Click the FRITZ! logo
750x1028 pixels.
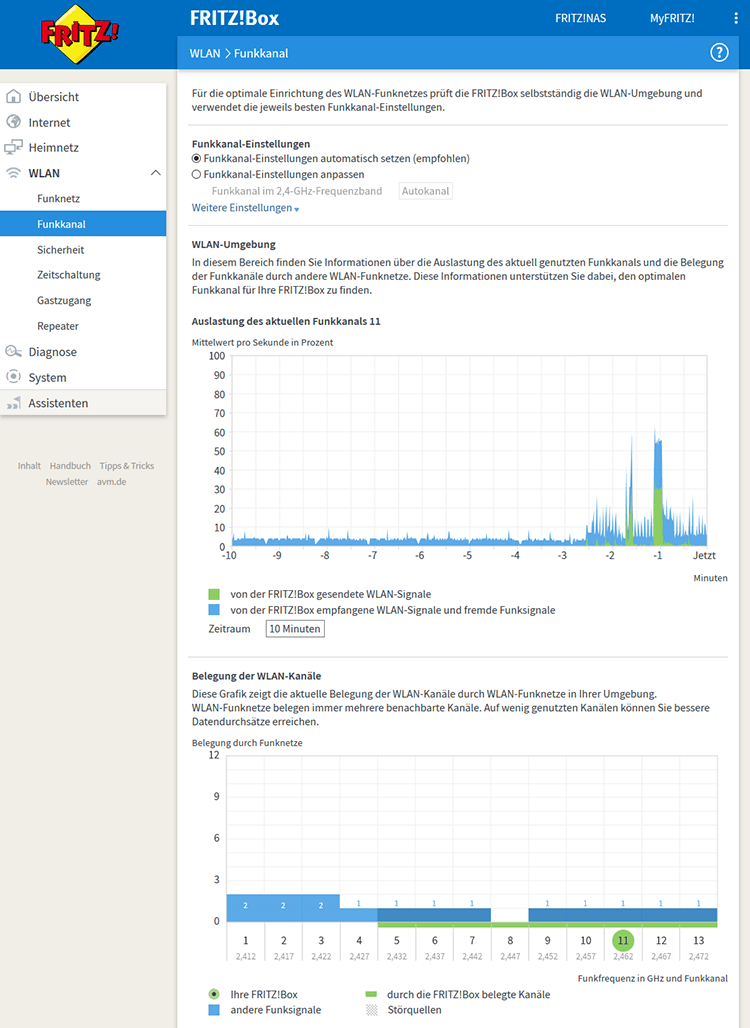coord(80,33)
